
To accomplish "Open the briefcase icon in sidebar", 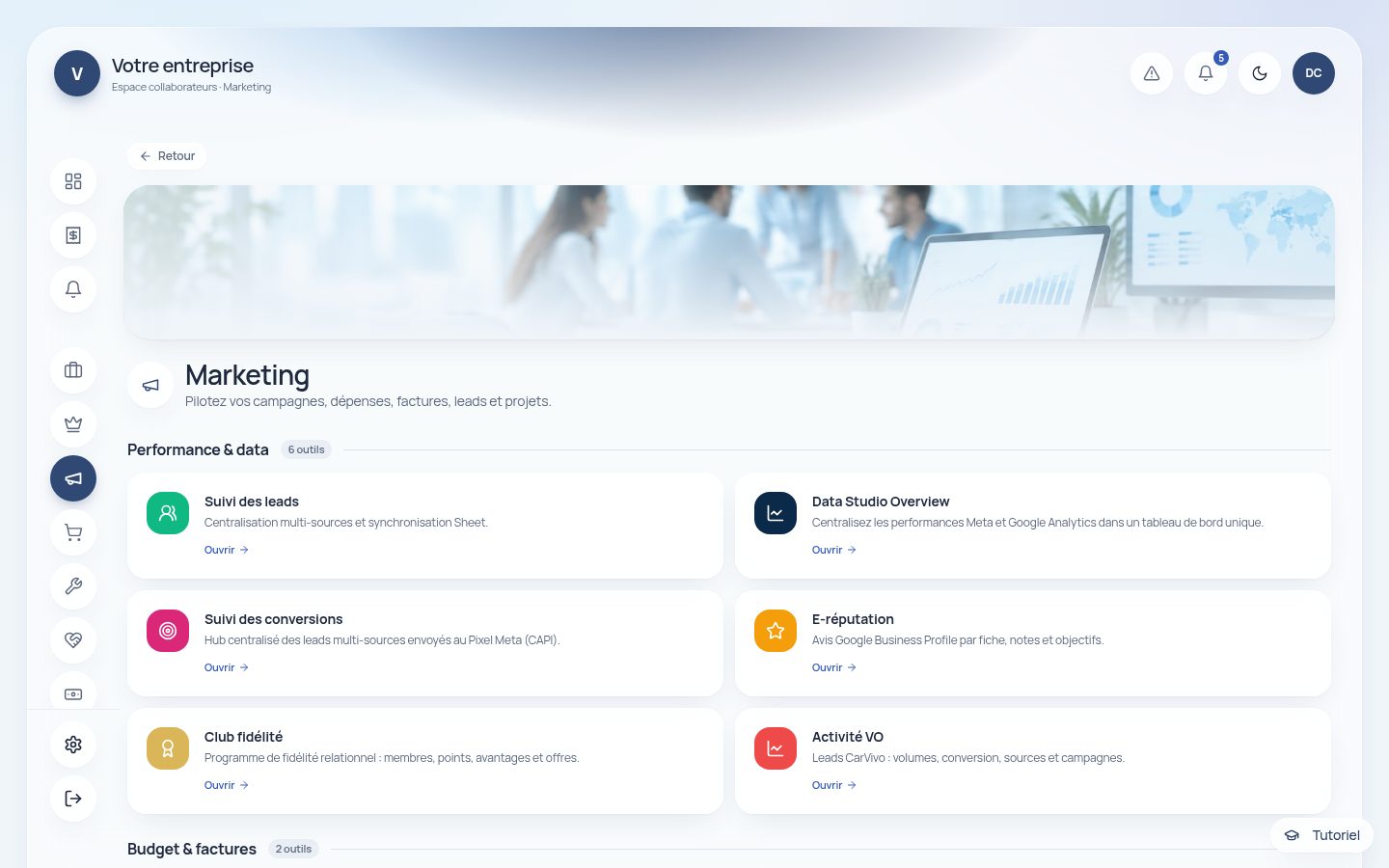I will click(73, 370).
